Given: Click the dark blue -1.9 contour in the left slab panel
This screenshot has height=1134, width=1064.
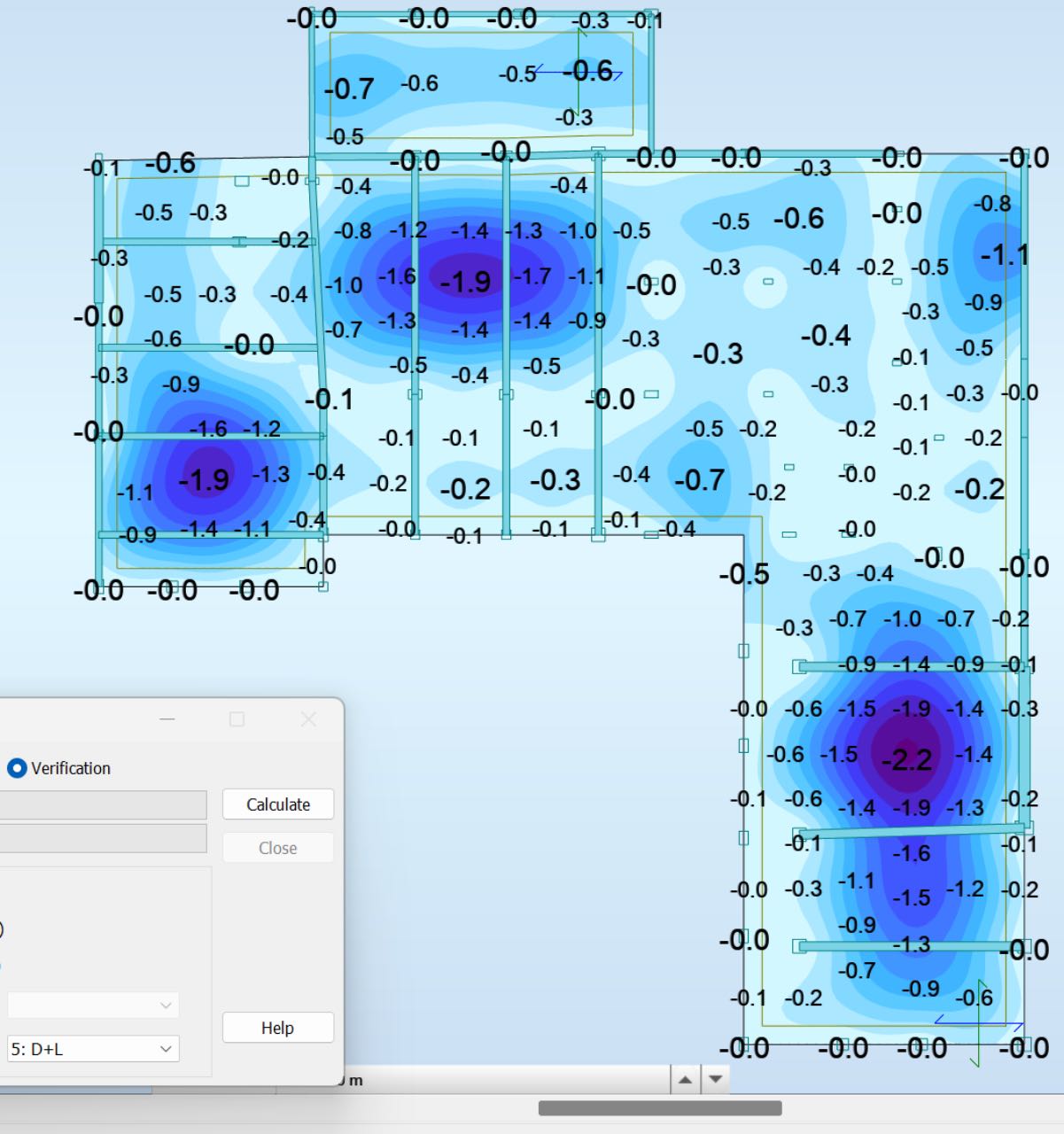Looking at the screenshot, I should [x=204, y=480].
